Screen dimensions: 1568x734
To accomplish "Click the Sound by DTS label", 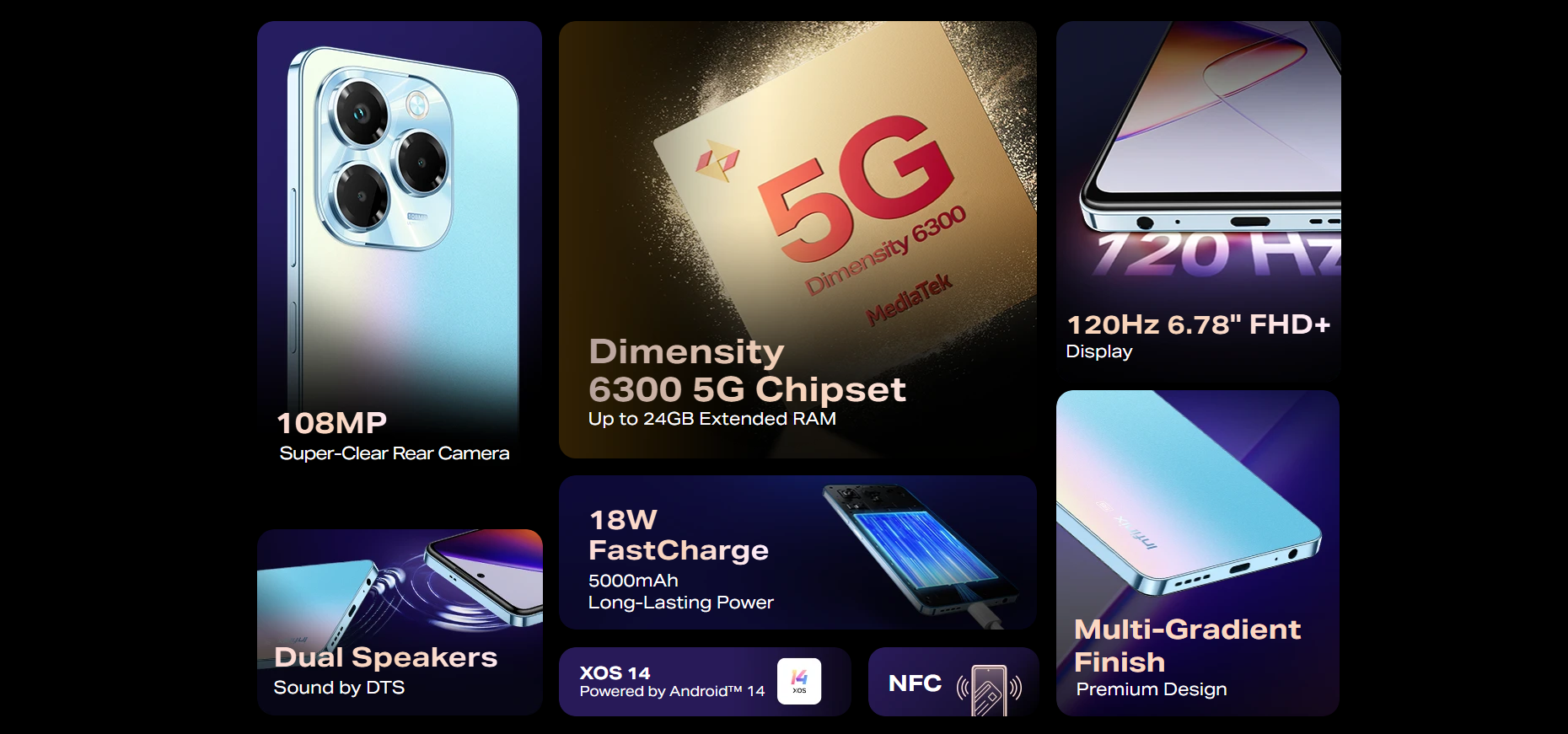I will coord(339,688).
